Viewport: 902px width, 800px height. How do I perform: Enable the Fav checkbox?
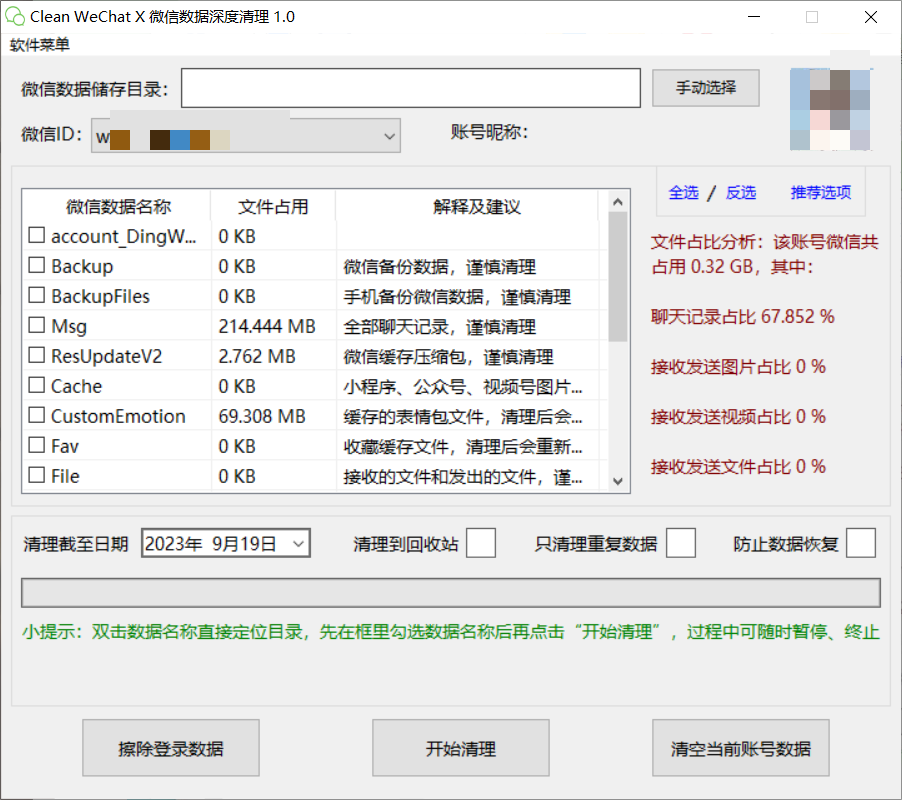pos(37,445)
